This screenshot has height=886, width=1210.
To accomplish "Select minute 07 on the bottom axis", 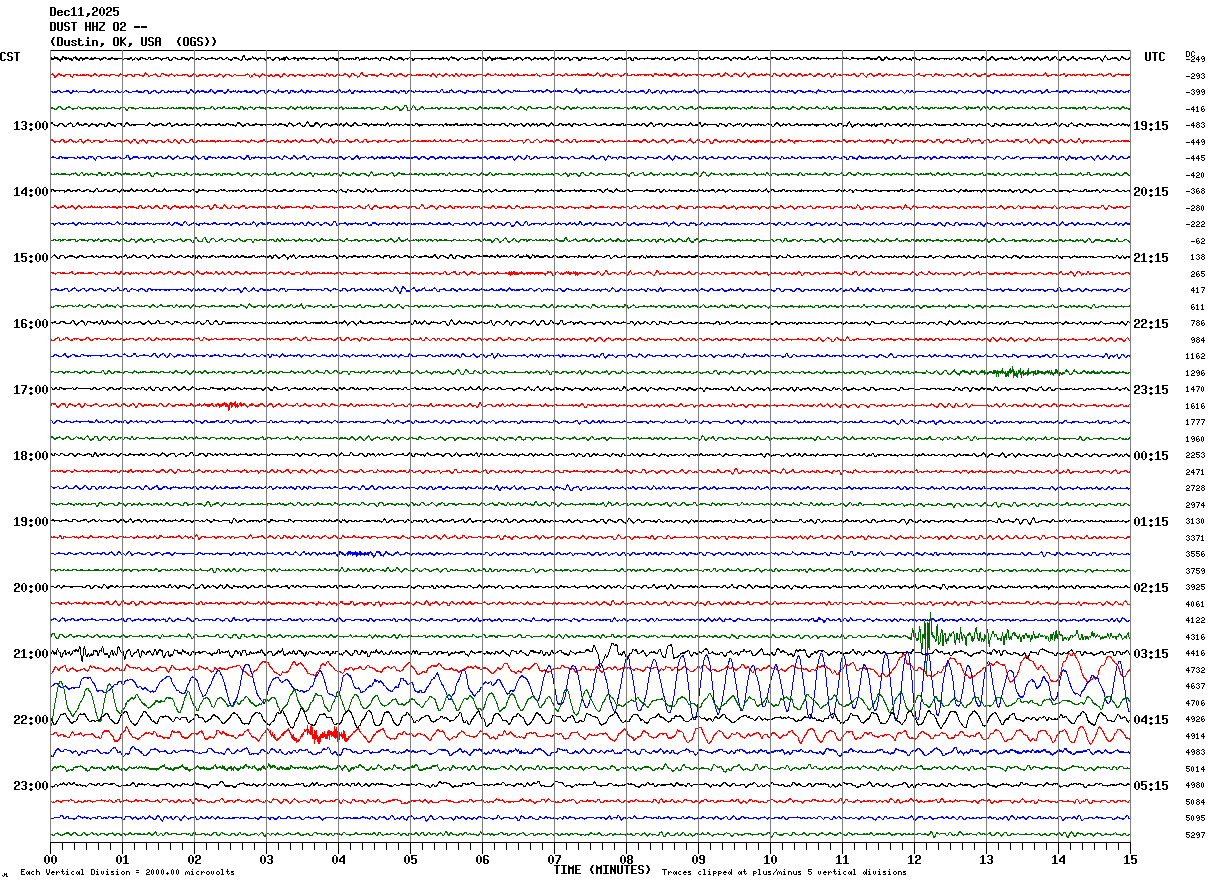I will point(554,859).
